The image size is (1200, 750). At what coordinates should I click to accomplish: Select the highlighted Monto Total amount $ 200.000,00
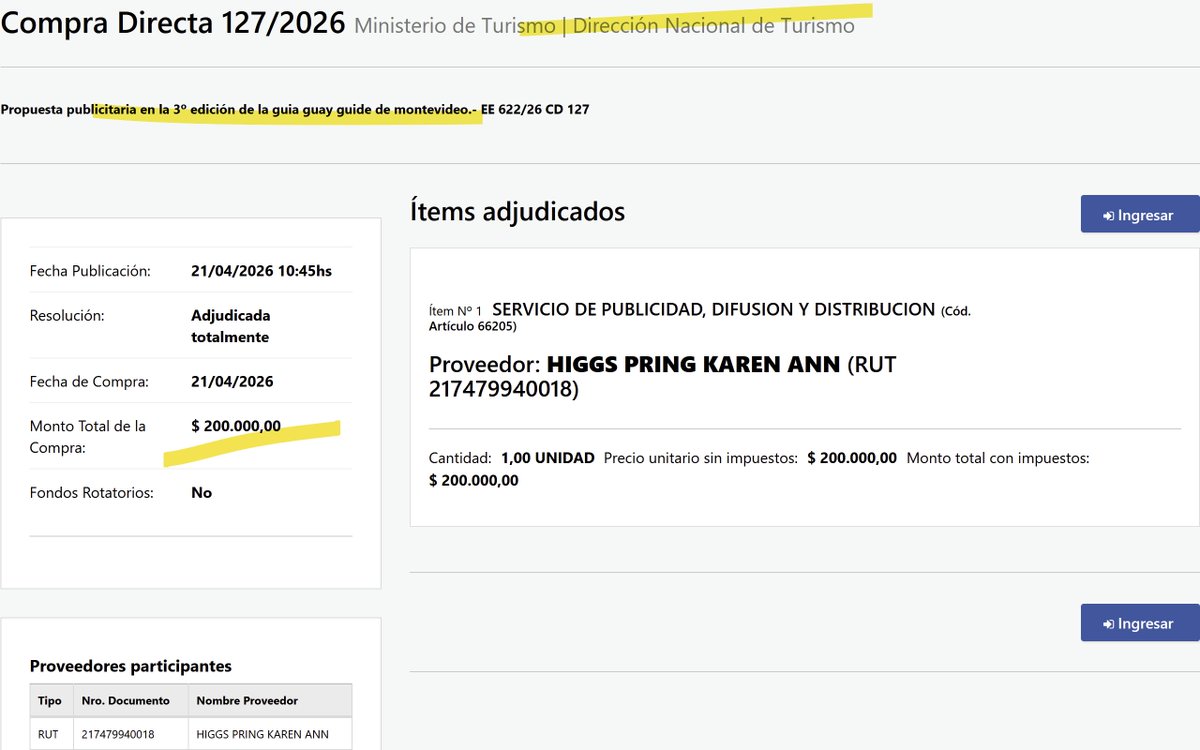pyautogui.click(x=235, y=425)
